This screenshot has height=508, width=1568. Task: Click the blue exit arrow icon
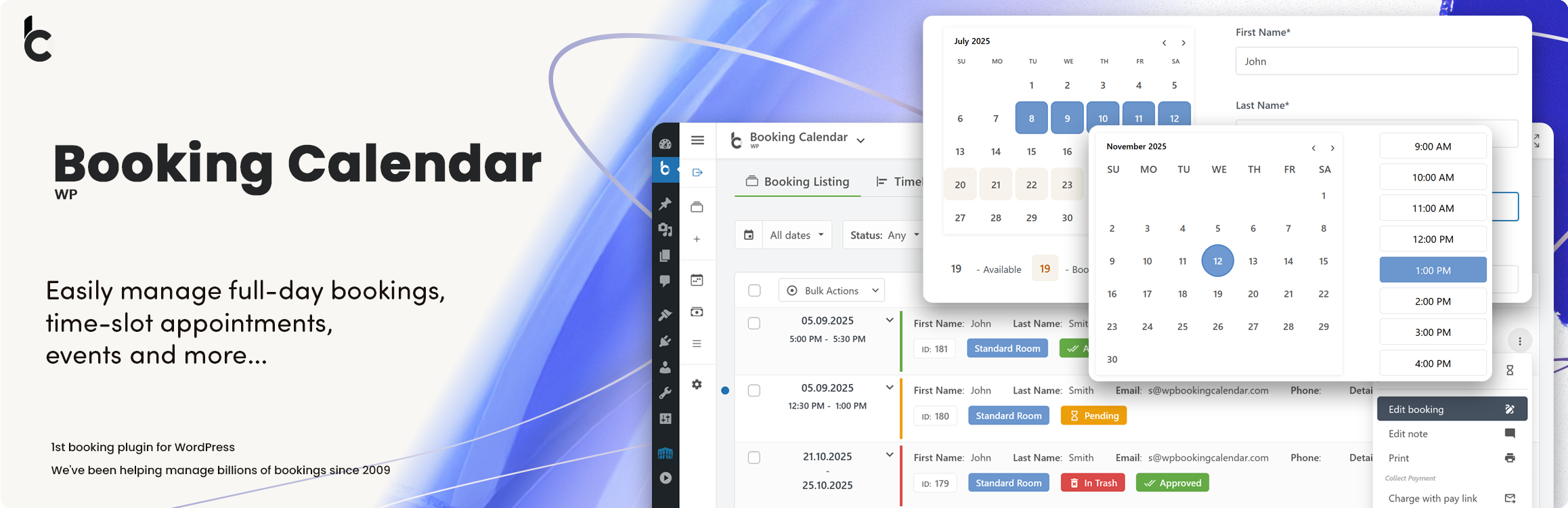click(697, 173)
